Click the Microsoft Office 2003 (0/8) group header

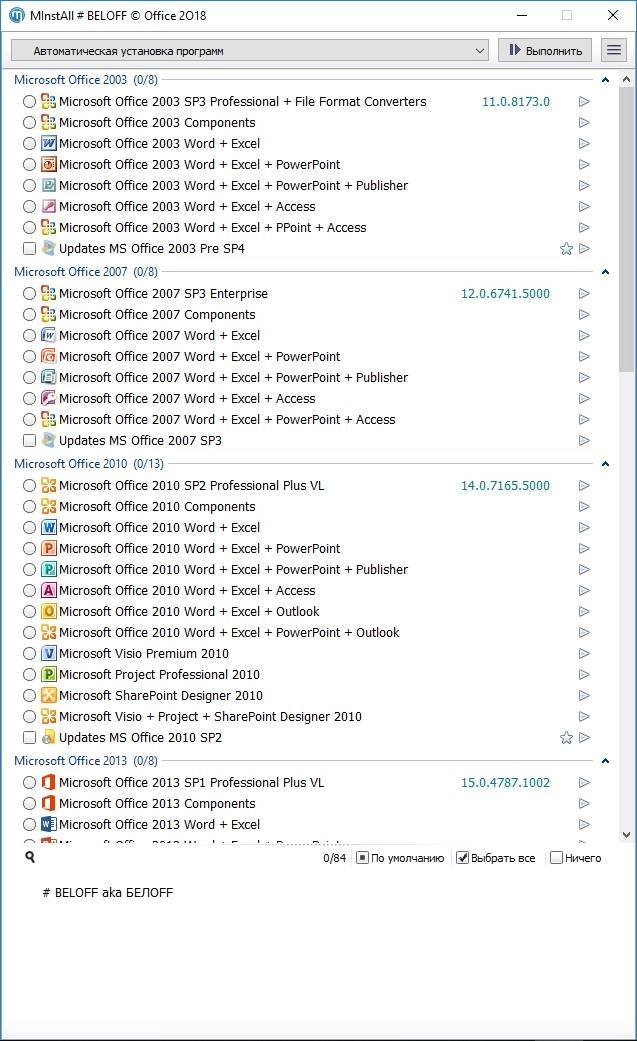pos(86,80)
